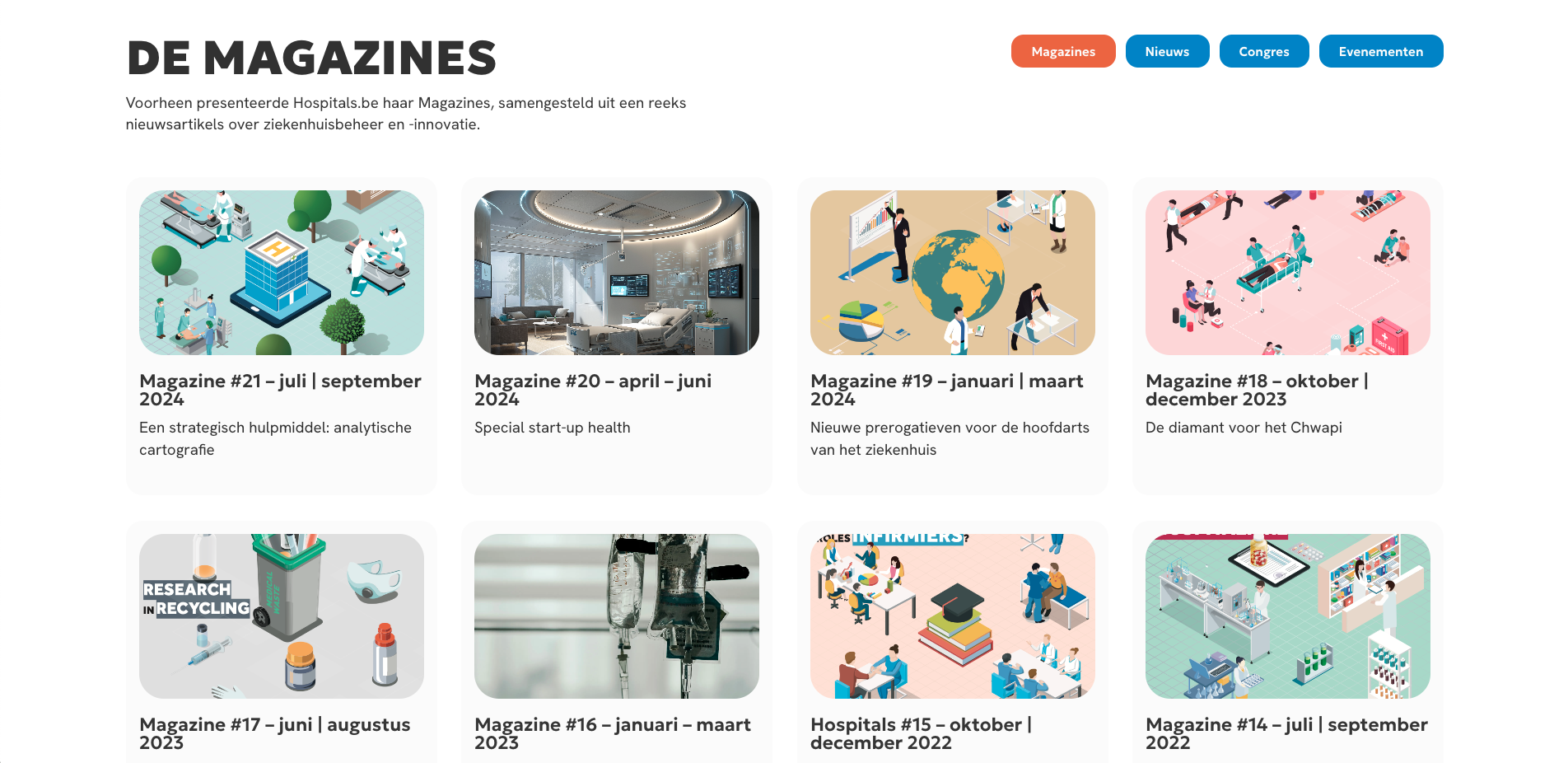The height and width of the screenshot is (763, 1568).
Task: Click Magazine #20 – april – juni 2024 title
Action: [593, 390]
